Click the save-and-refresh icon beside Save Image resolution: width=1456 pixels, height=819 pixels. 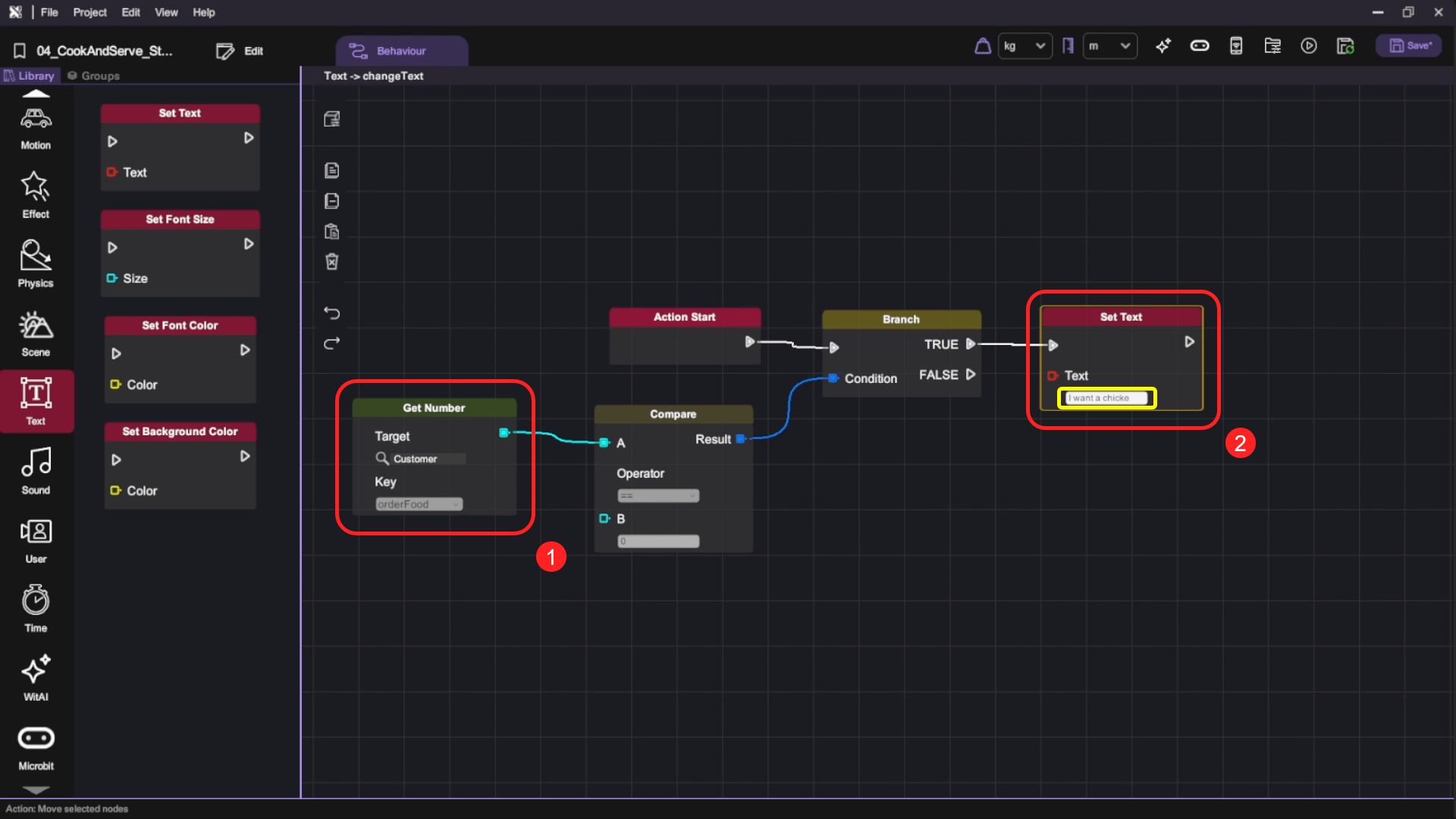pos(1345,46)
